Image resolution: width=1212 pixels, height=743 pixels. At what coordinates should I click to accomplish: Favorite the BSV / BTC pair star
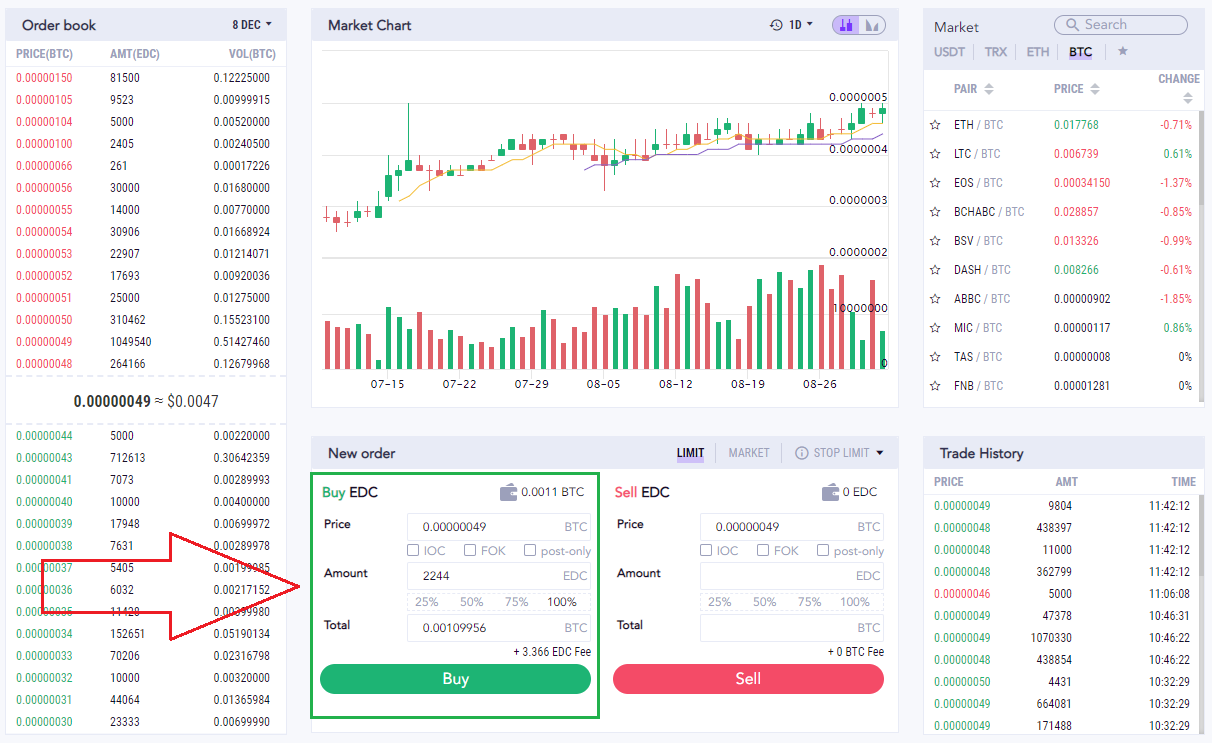point(935,241)
